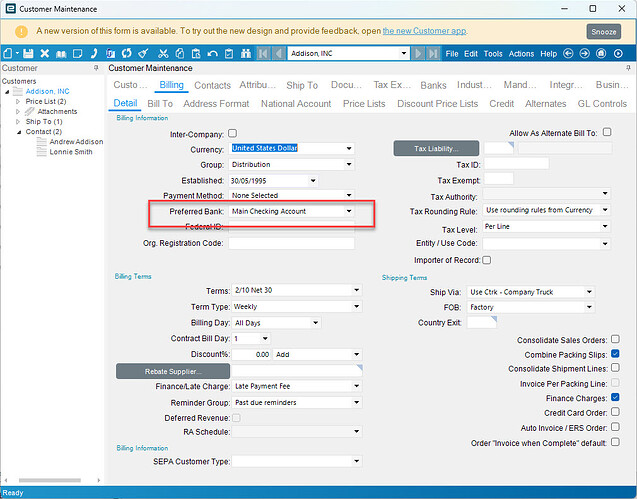Open the Tools menu
The image size is (637, 499).
point(493,54)
